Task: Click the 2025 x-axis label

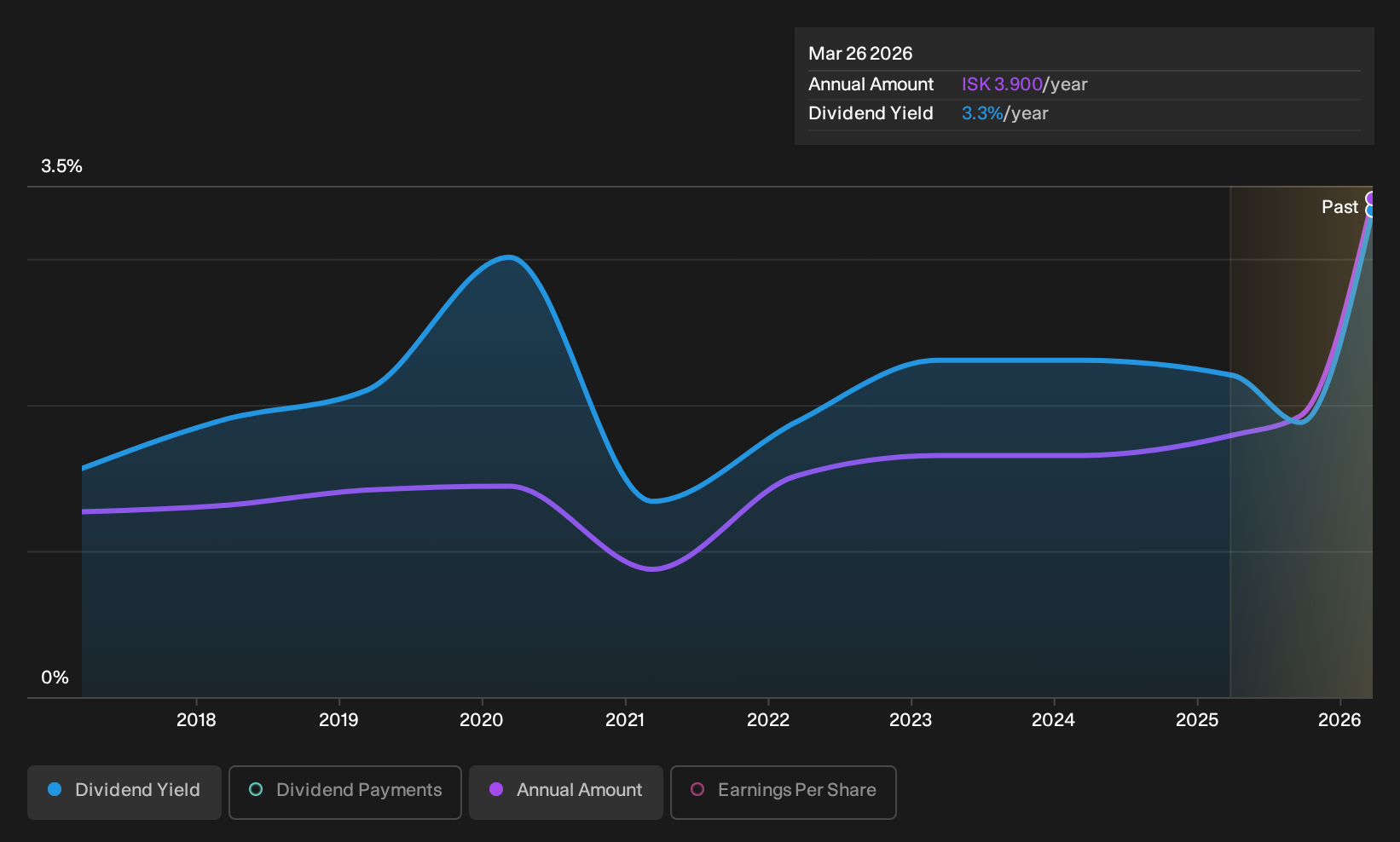Action: tap(1197, 720)
